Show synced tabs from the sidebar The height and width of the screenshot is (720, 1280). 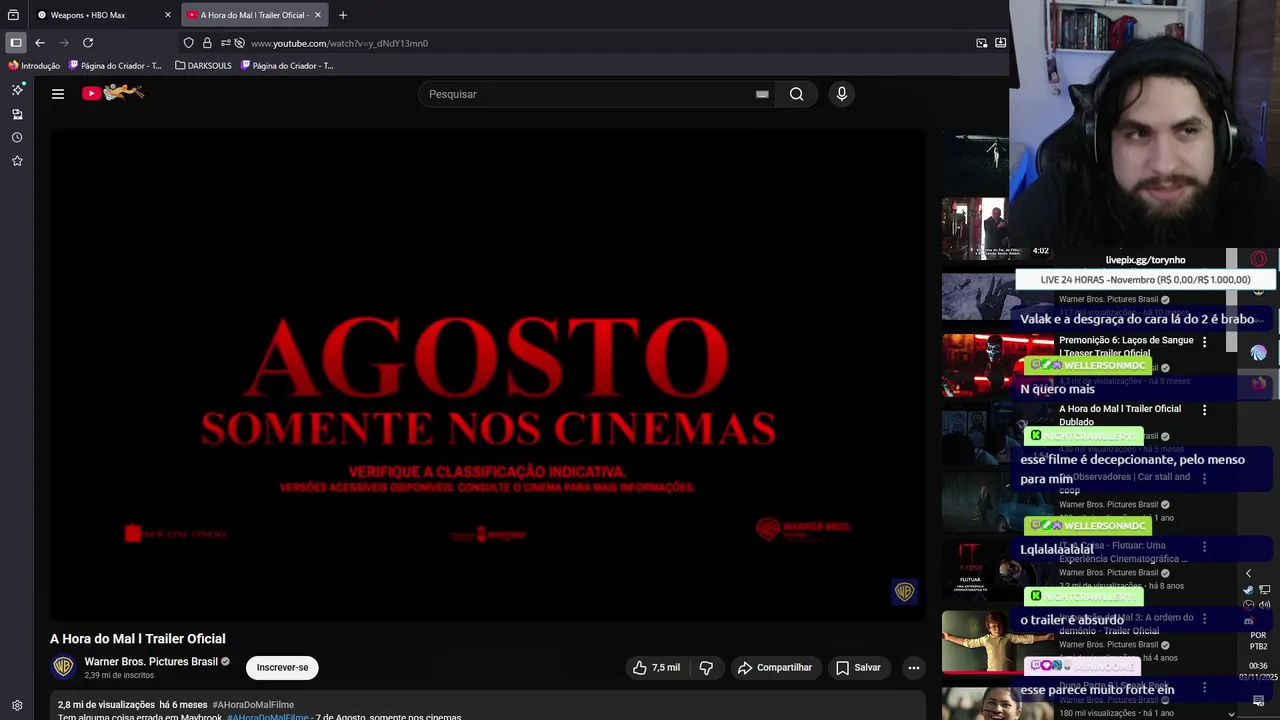tap(17, 114)
